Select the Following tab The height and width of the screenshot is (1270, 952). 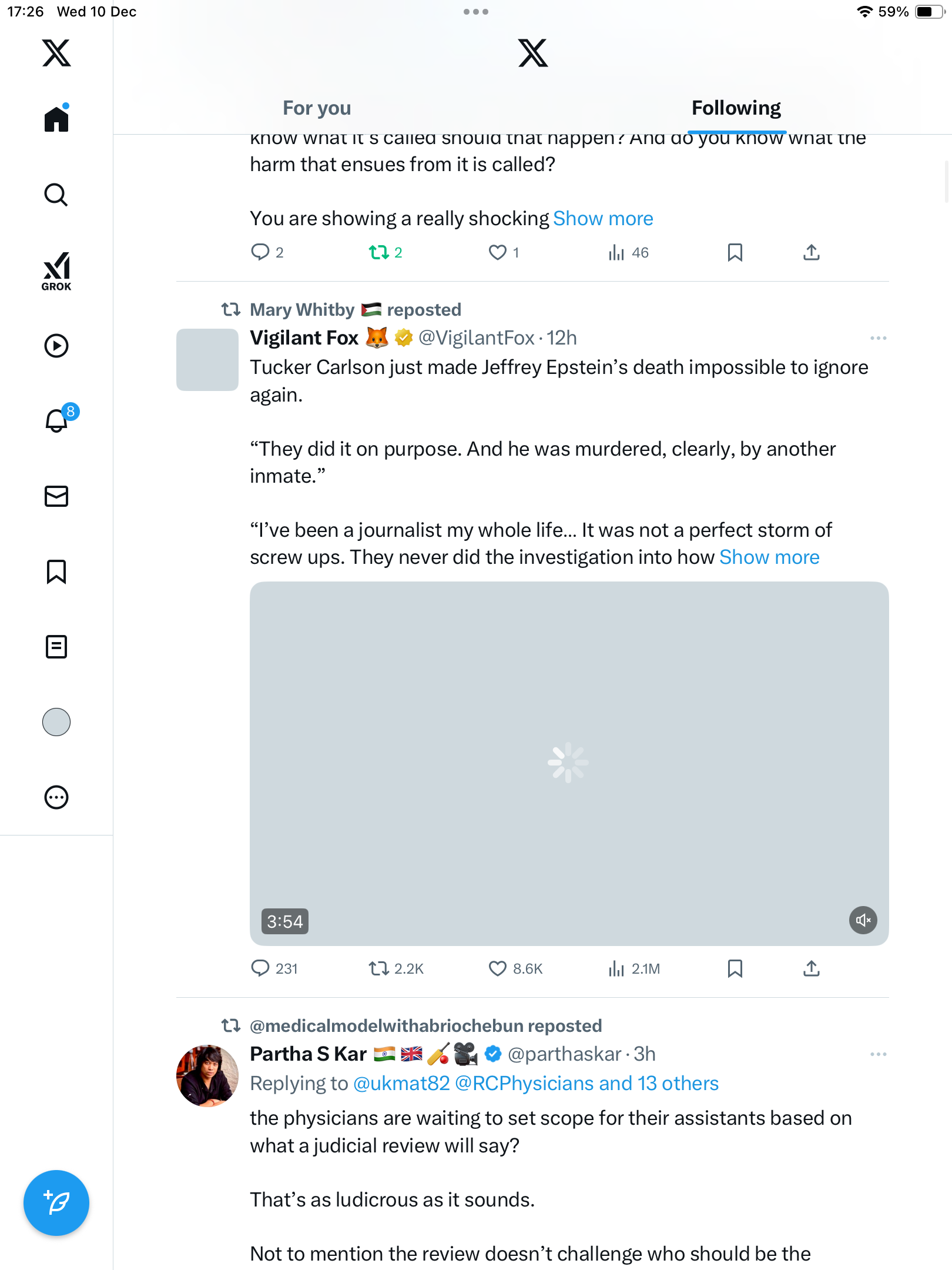point(736,108)
